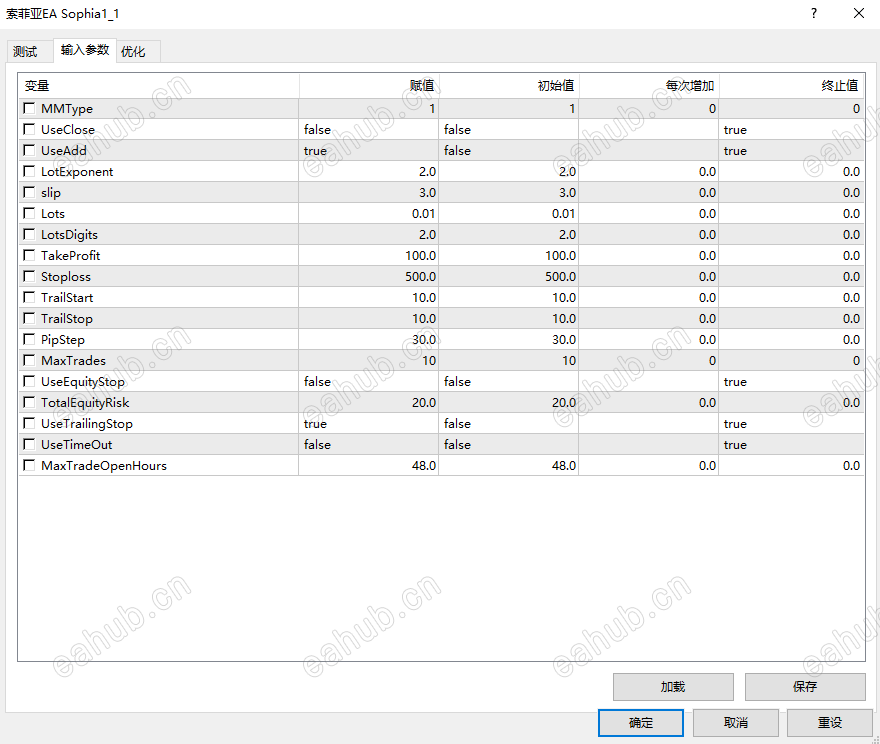
Task: Click the 每次增加 column header
Action: 649,86
